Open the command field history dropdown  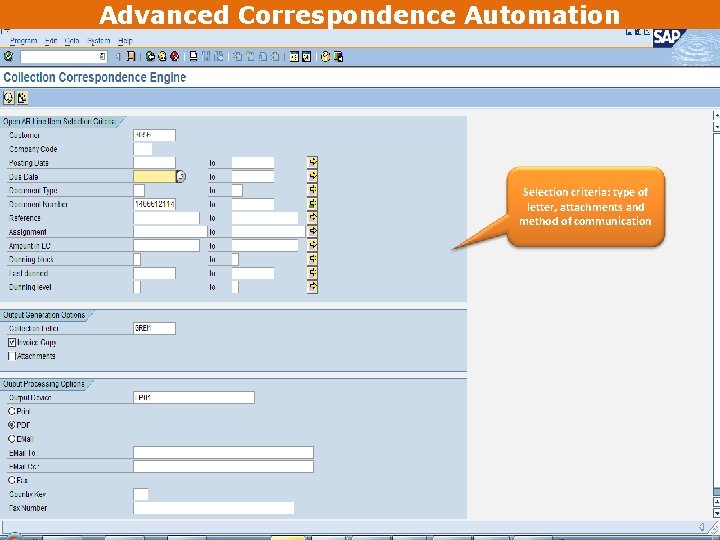102,56
